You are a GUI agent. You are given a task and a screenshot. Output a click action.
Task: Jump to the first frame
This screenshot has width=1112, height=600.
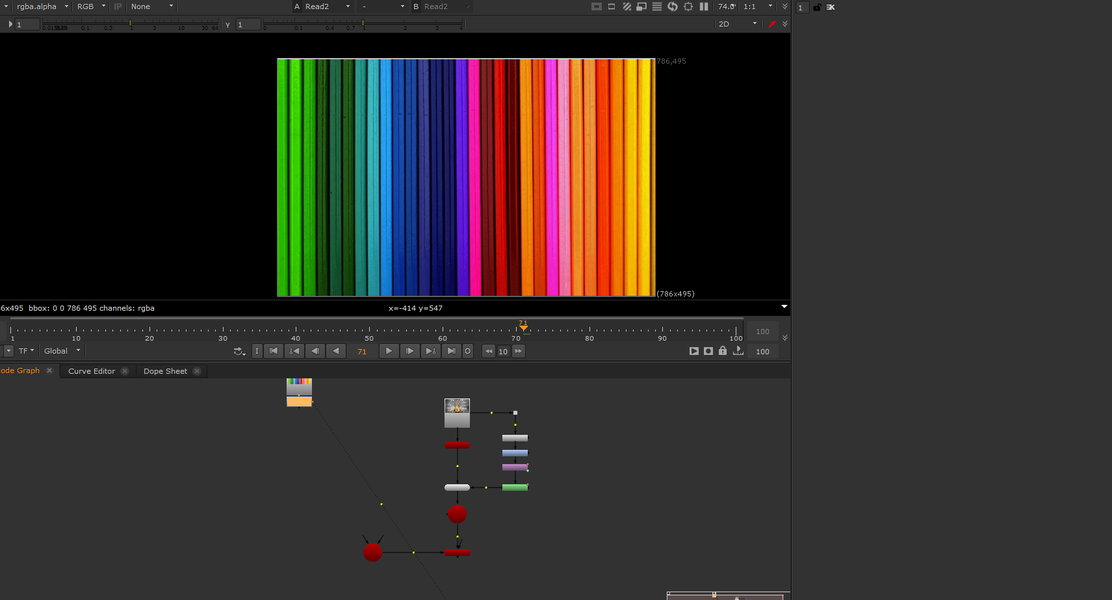coord(273,351)
